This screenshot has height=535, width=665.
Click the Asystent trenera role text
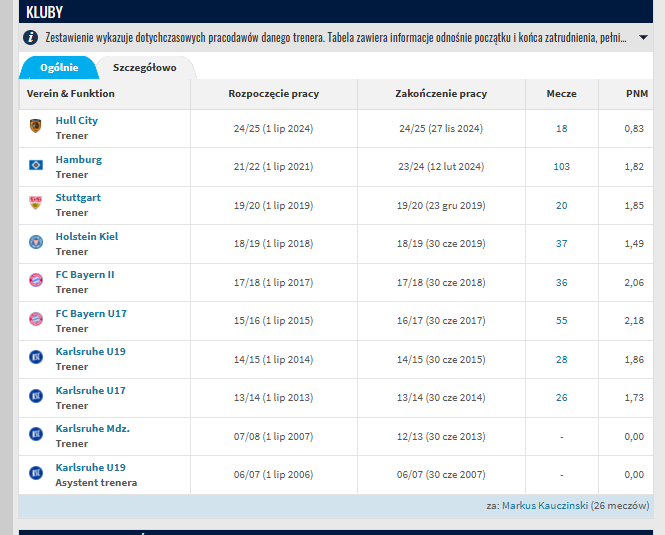[96, 483]
